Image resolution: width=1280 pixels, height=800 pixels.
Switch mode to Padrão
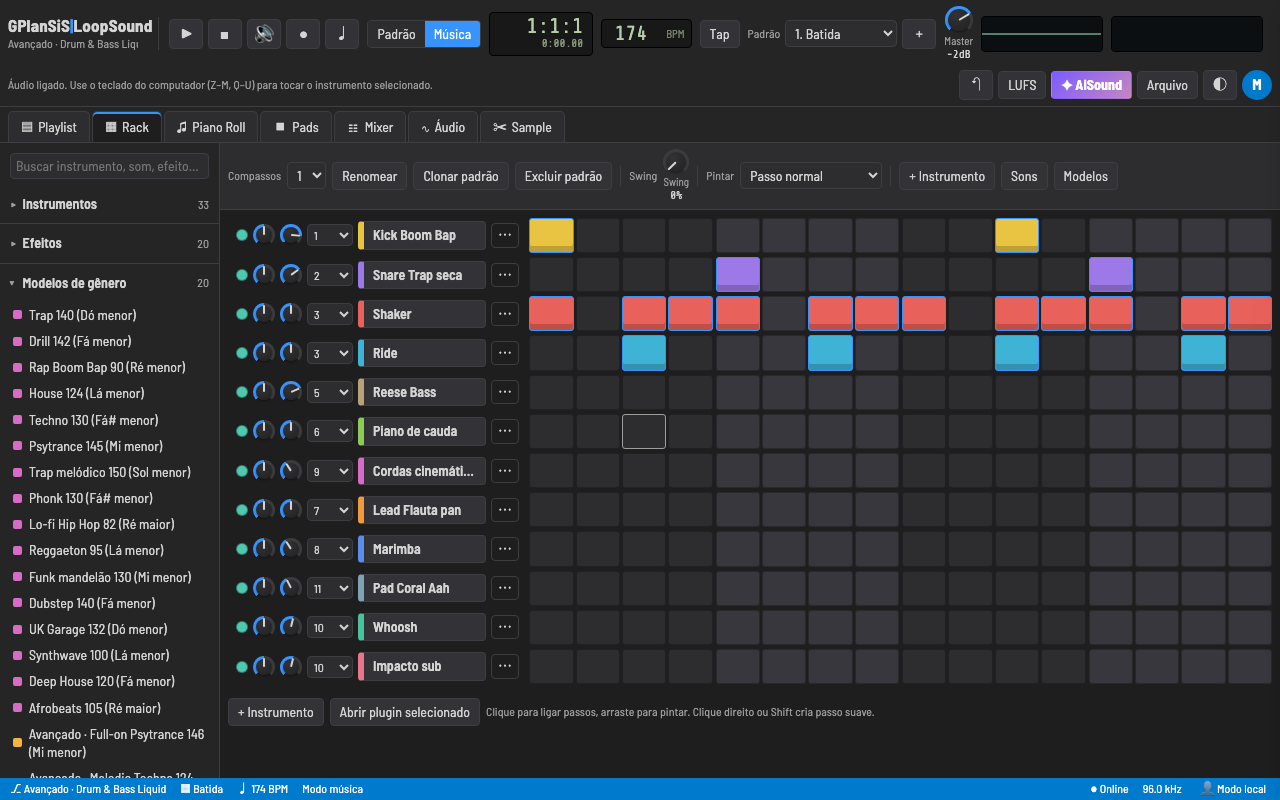[396, 34]
